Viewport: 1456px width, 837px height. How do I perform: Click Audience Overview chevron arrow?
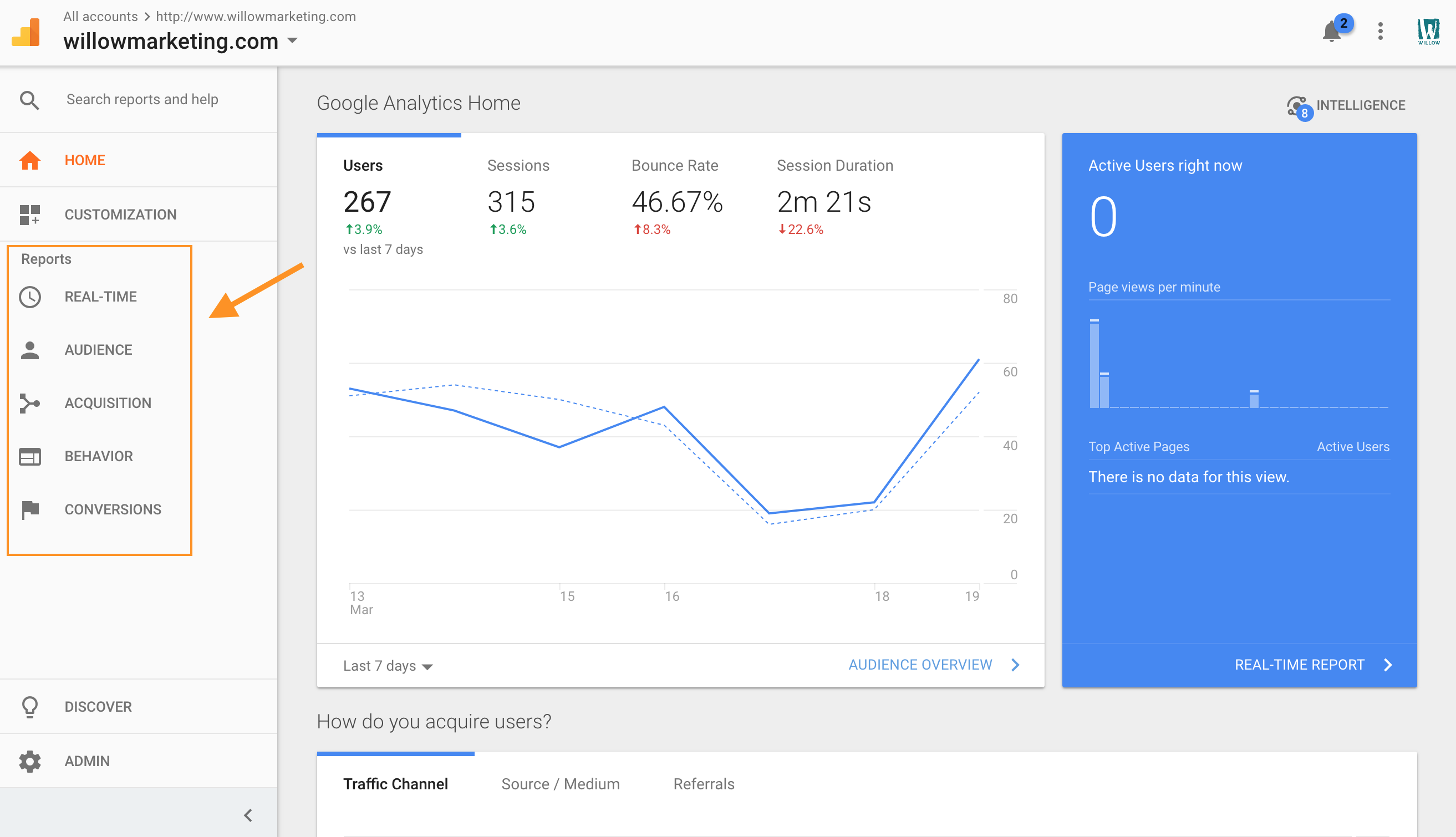(1015, 665)
